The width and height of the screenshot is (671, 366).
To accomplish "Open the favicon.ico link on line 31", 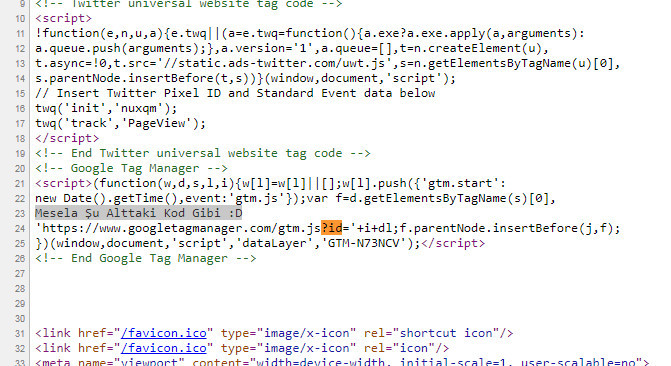I will pyautogui.click(x=163, y=333).
